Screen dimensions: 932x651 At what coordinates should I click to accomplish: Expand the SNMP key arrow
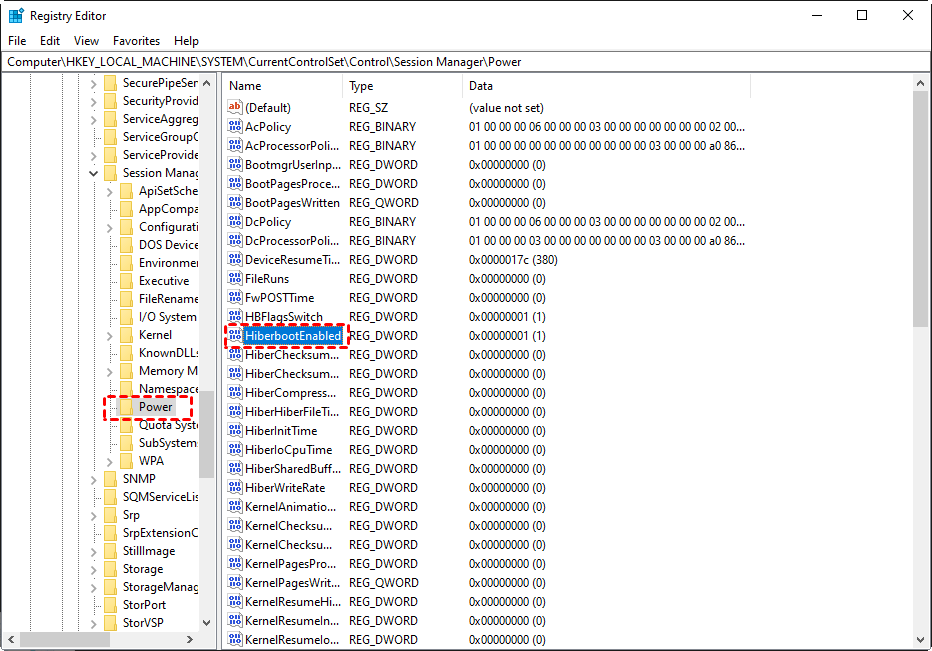click(93, 479)
